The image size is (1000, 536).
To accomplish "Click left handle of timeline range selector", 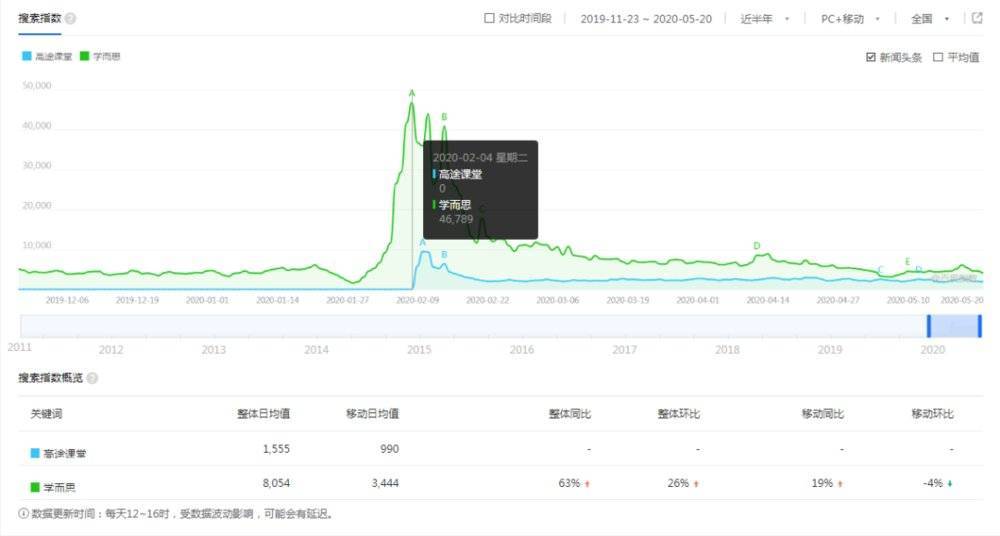I will pos(929,326).
